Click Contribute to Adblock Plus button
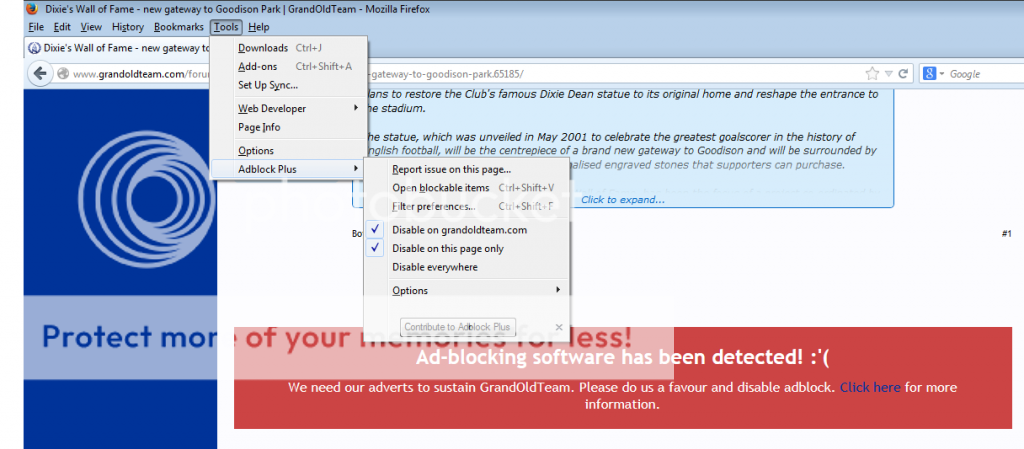The image size is (1024, 449). (458, 326)
